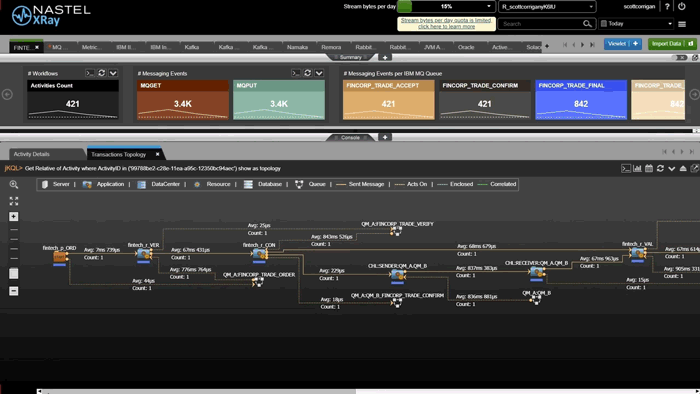
Task: Toggle Correlated legend filter
Action: (x=497, y=184)
